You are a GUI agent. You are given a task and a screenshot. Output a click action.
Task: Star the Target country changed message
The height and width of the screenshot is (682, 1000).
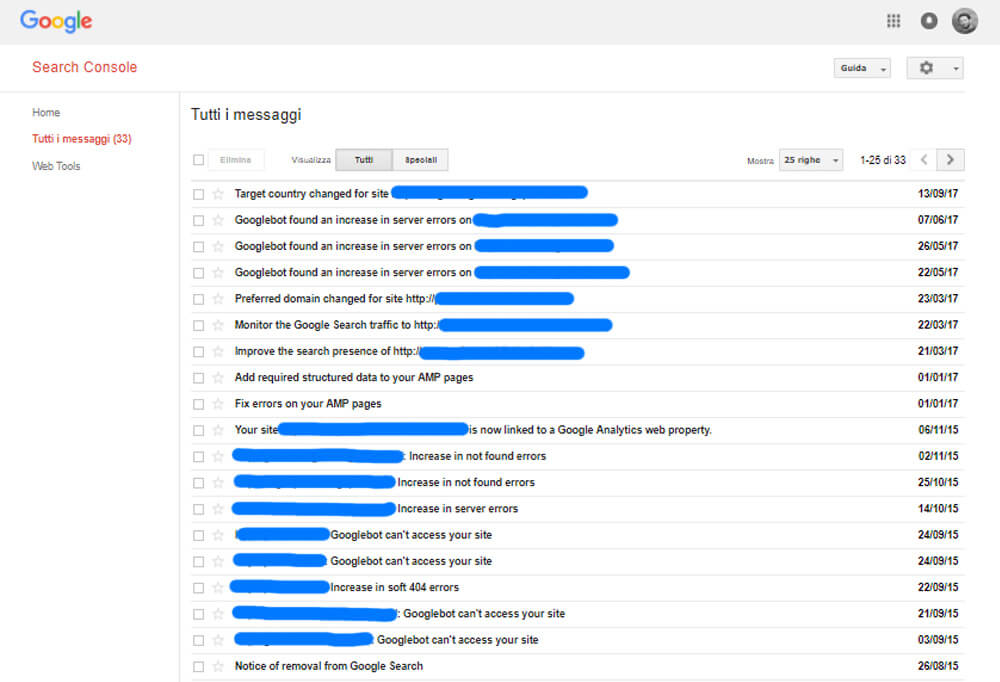tap(218, 194)
